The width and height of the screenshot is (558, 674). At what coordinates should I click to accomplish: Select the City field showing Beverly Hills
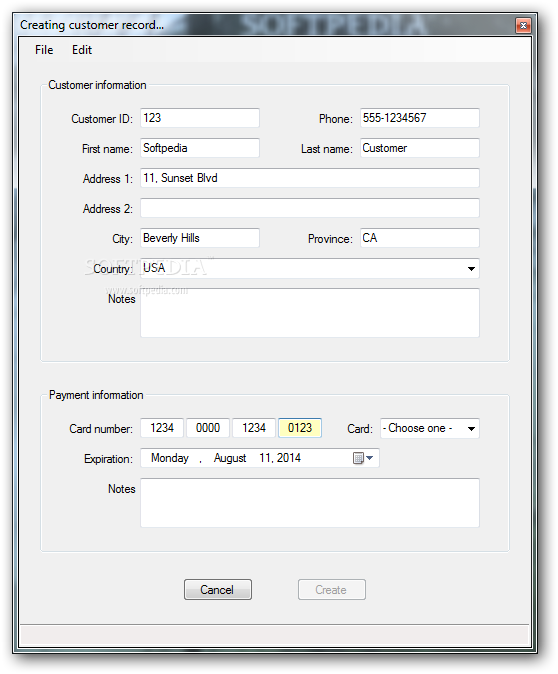tap(200, 238)
